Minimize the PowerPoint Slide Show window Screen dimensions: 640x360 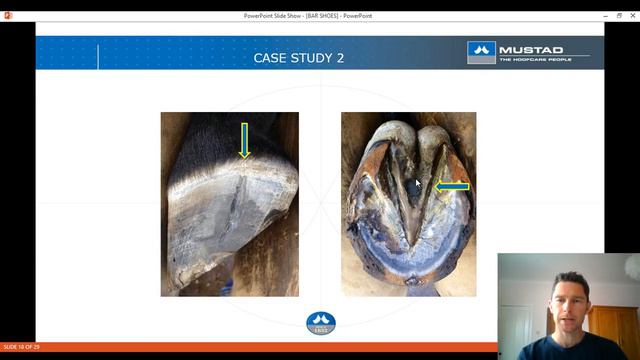pos(606,16)
